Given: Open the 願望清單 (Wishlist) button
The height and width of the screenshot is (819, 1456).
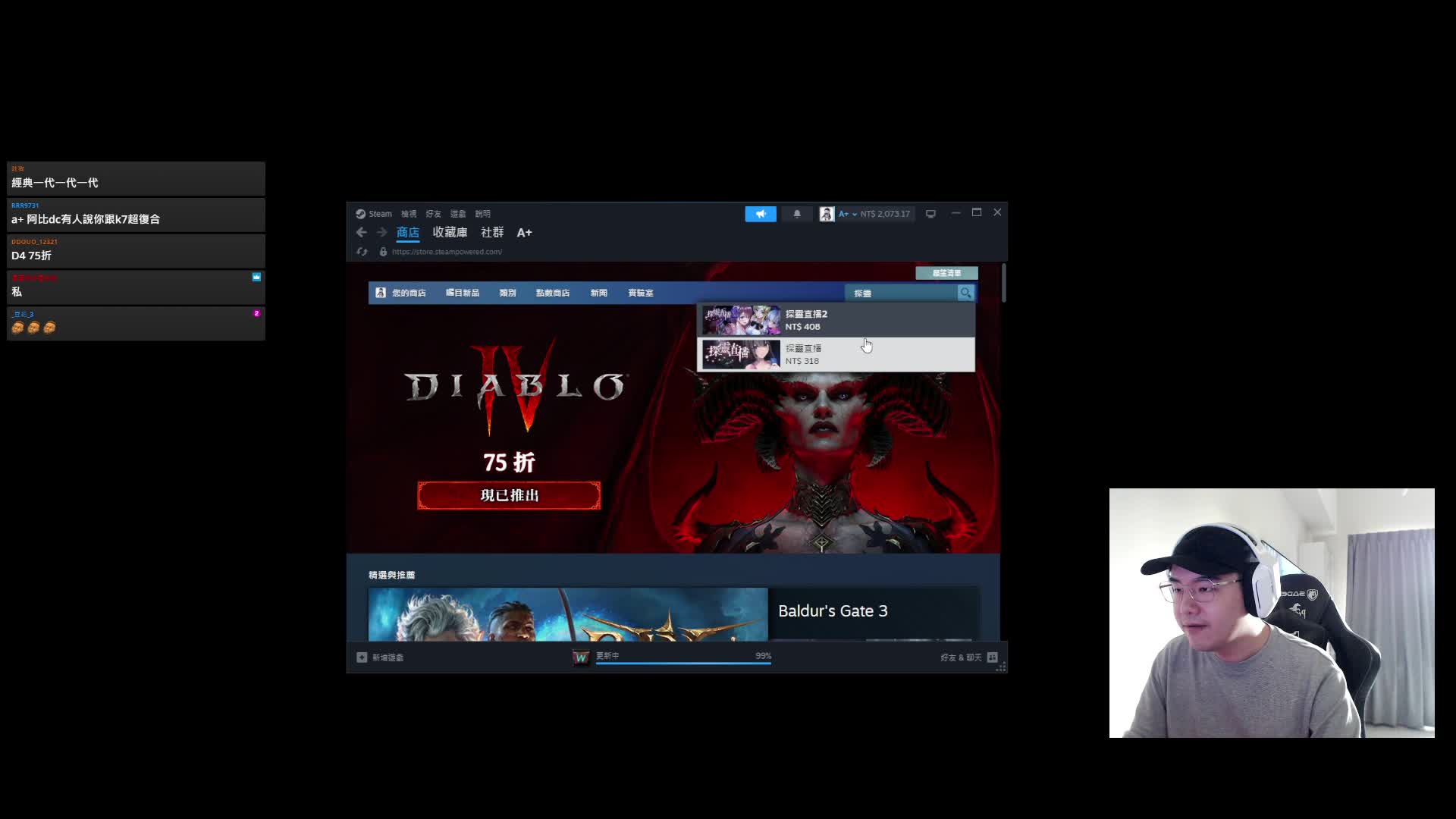Looking at the screenshot, I should click(x=946, y=273).
